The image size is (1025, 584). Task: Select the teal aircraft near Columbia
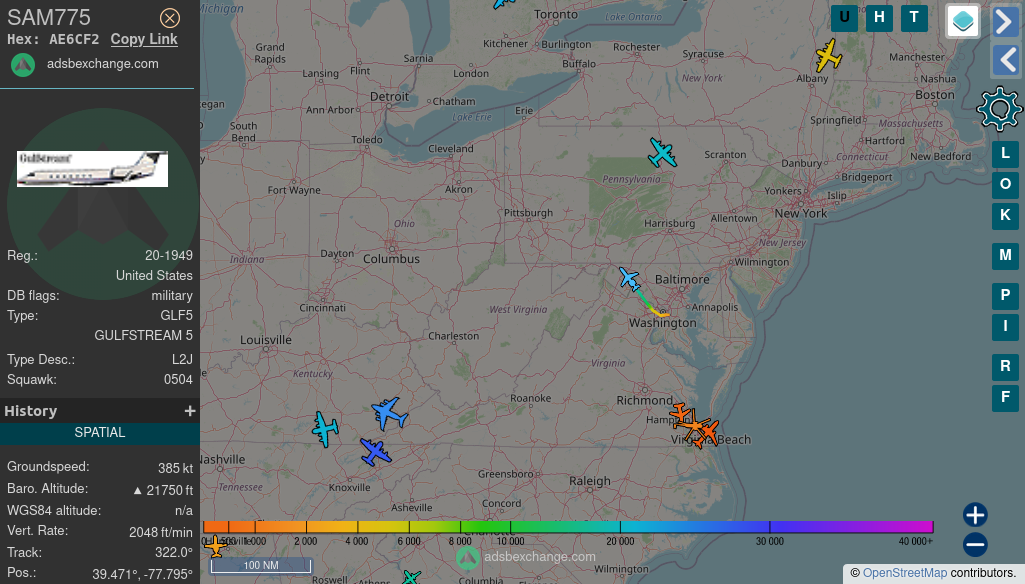[x=411, y=577]
